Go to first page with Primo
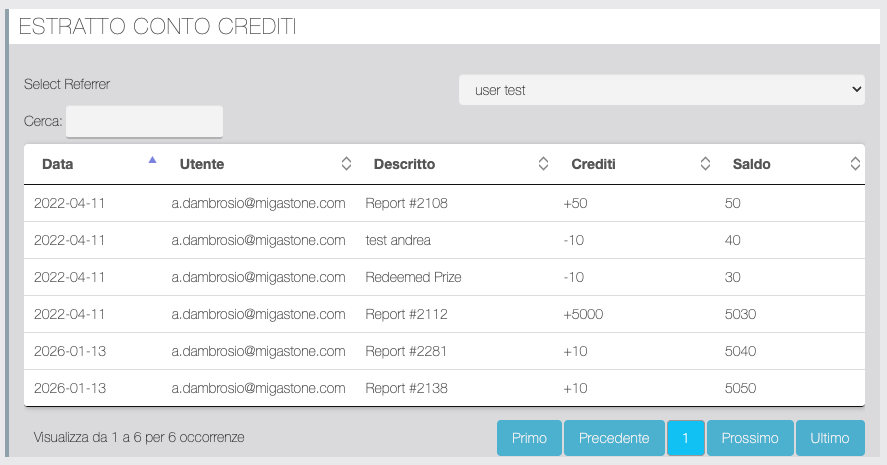887x465 pixels. pos(529,438)
